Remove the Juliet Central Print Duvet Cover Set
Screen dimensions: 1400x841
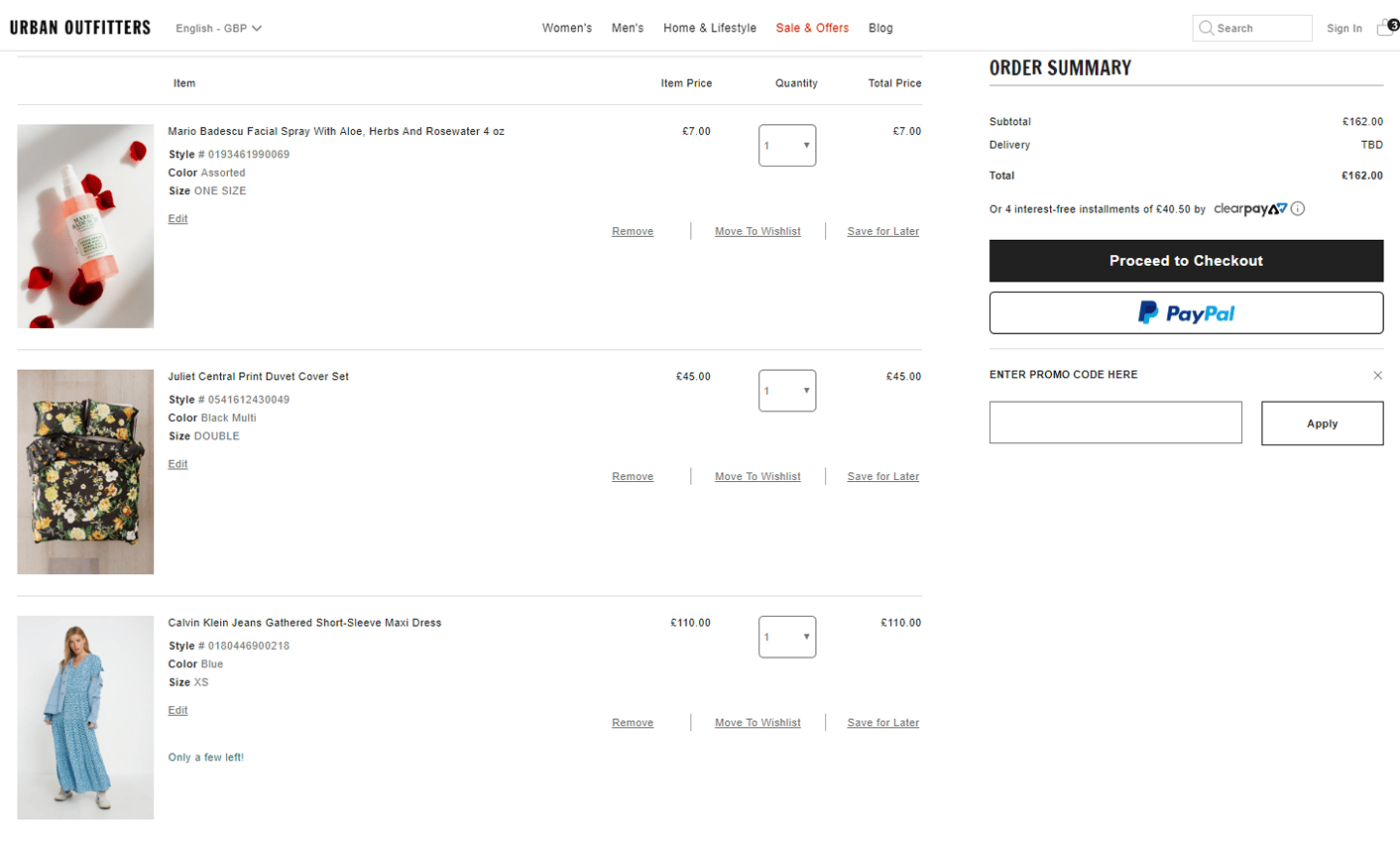tap(632, 476)
